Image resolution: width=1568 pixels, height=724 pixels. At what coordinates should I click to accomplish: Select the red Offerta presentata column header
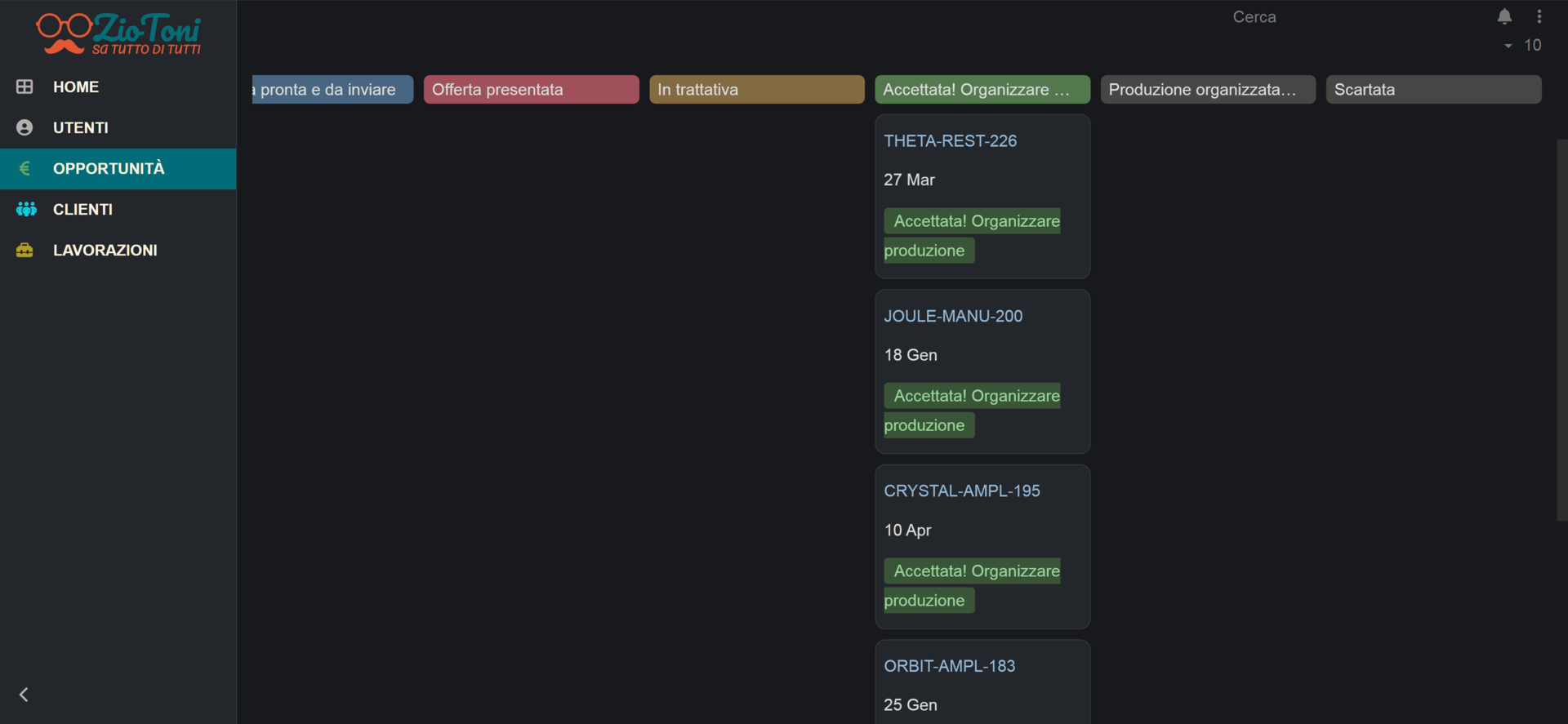coord(531,90)
